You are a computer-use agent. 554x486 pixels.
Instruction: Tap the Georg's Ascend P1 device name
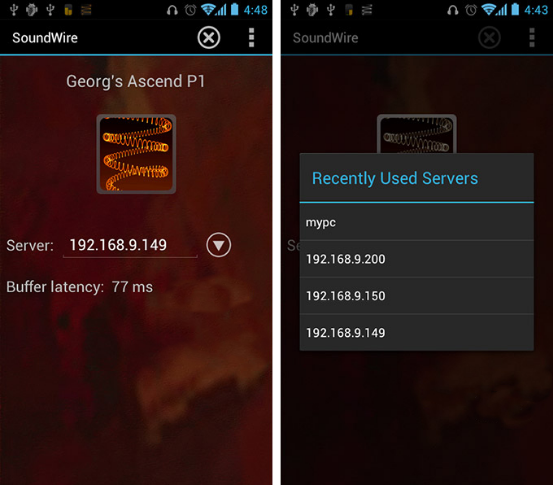136,81
